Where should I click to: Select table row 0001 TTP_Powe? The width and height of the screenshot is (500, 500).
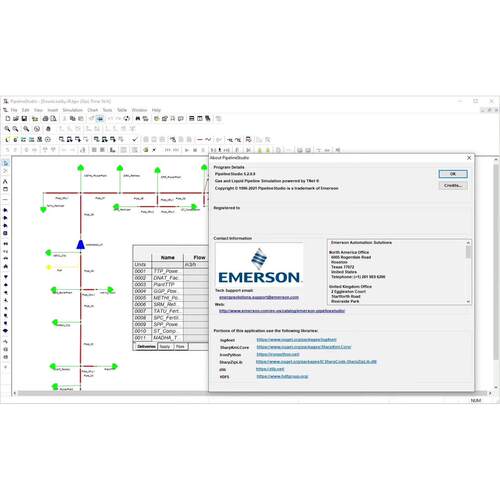(x=170, y=271)
